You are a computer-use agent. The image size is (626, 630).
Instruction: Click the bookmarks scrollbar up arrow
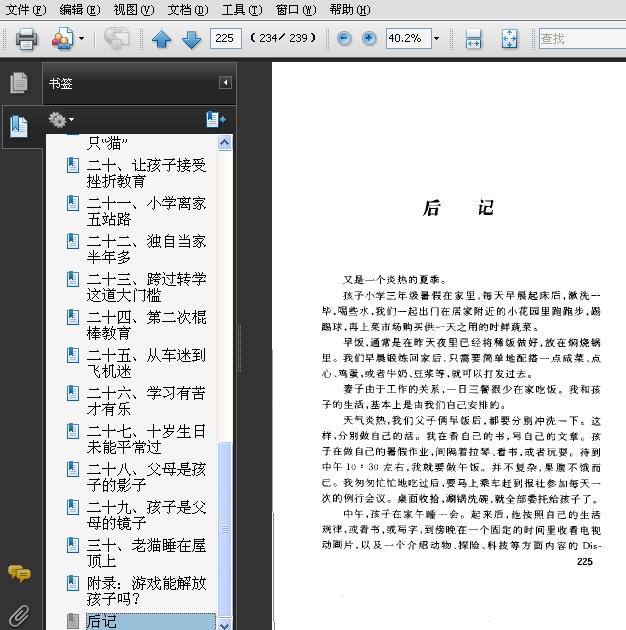(x=225, y=143)
